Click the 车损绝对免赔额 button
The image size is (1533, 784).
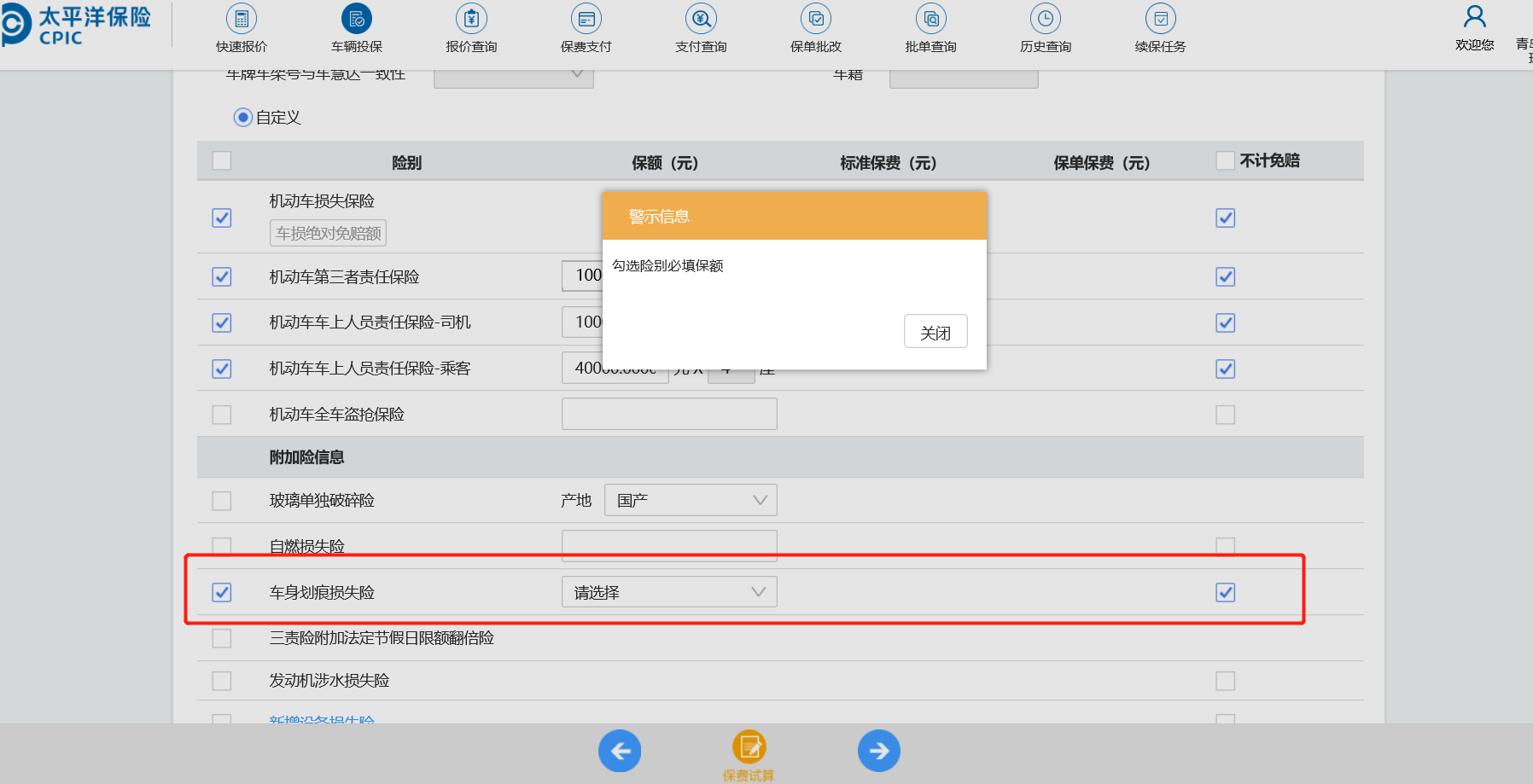pos(329,233)
